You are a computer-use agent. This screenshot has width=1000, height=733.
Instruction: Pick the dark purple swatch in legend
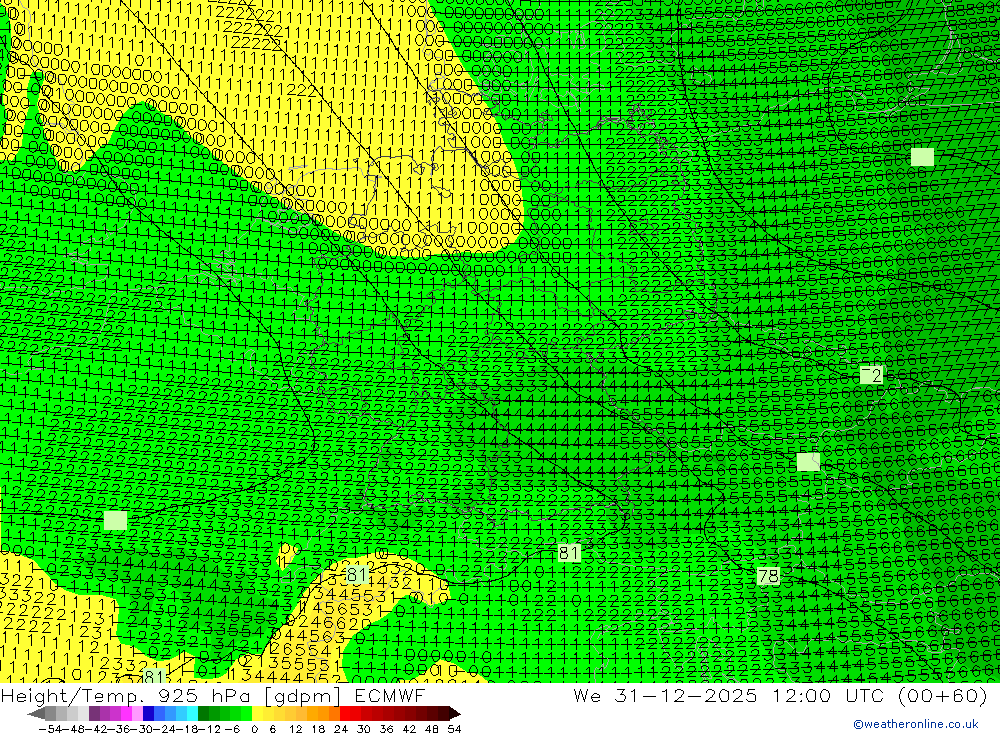[x=94, y=713]
